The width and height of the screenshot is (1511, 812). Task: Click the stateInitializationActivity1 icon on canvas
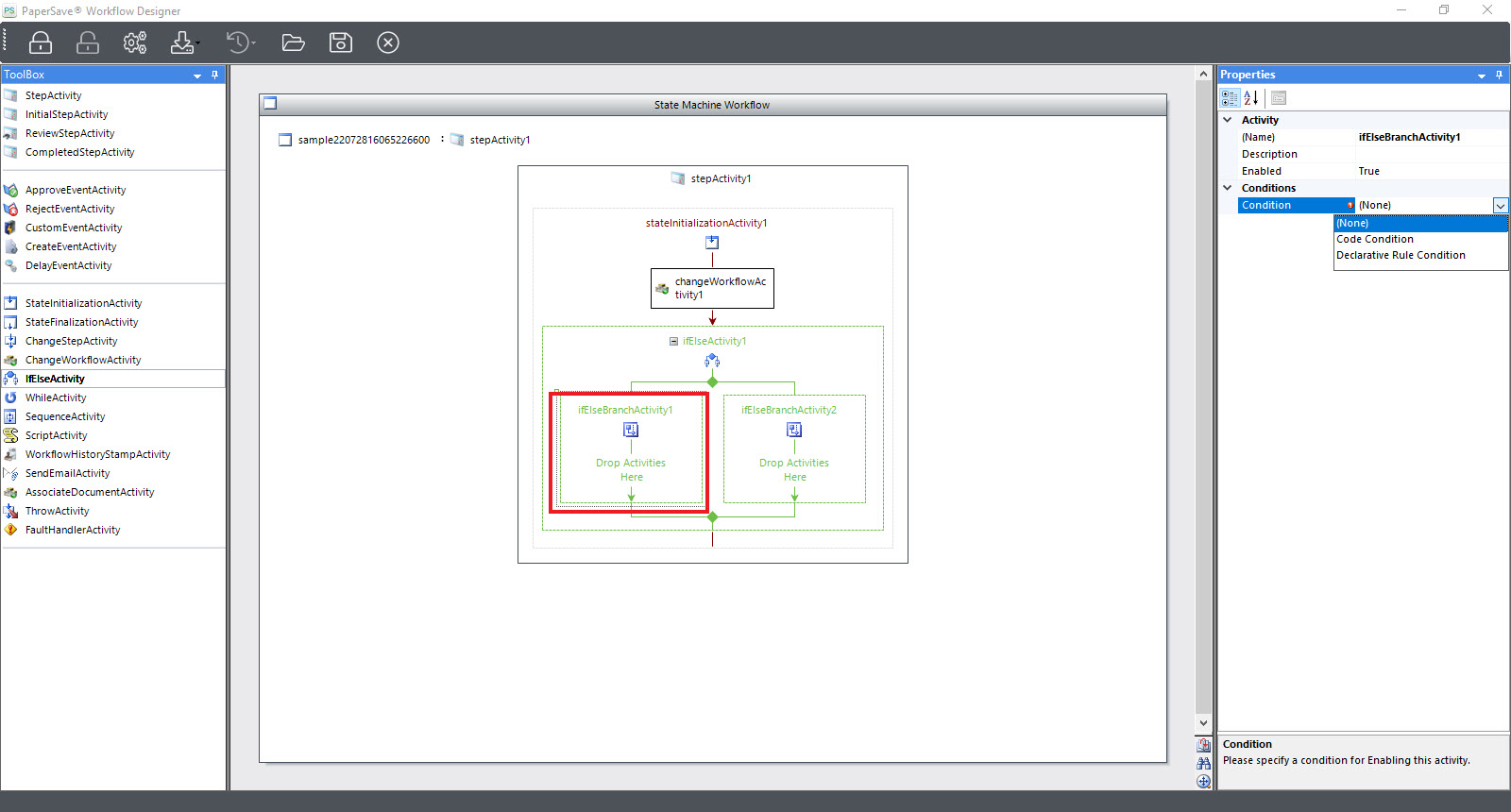(x=712, y=243)
